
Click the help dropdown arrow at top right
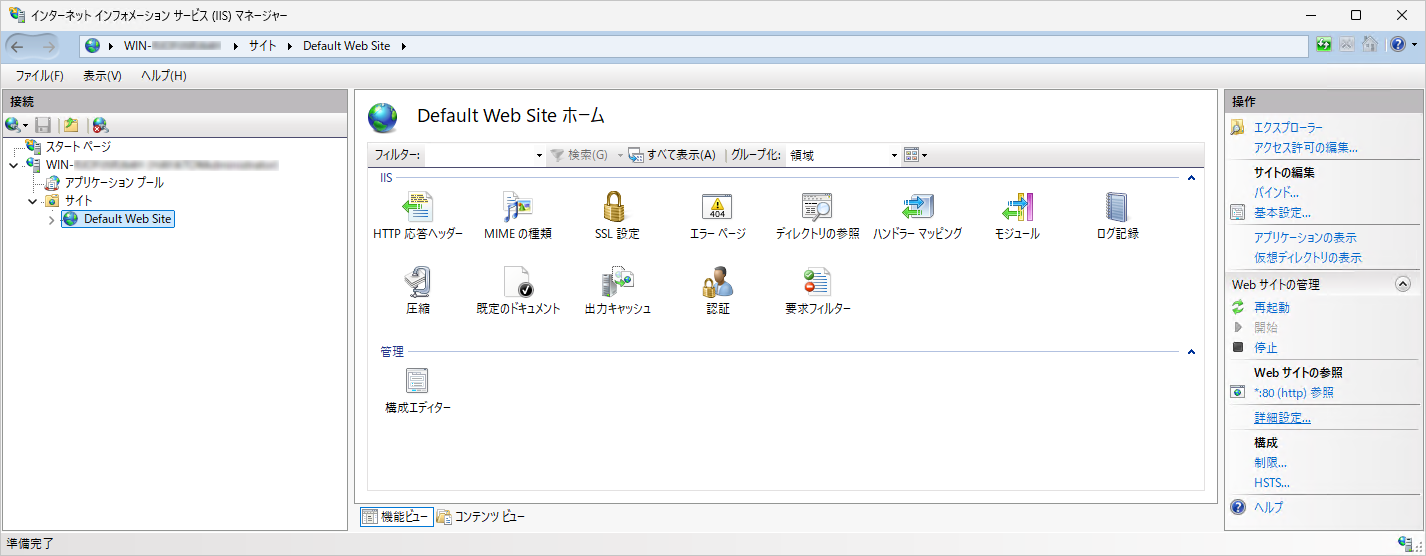tap(1414, 45)
